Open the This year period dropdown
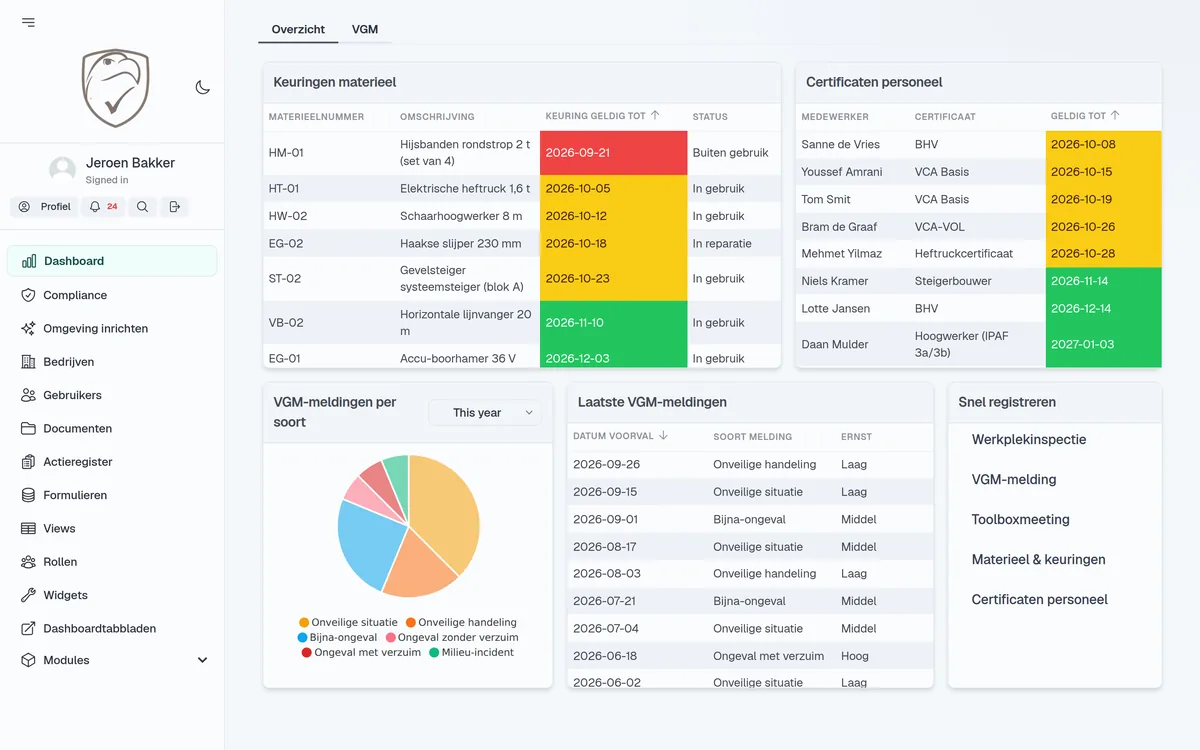The image size is (1200, 750). (x=485, y=412)
